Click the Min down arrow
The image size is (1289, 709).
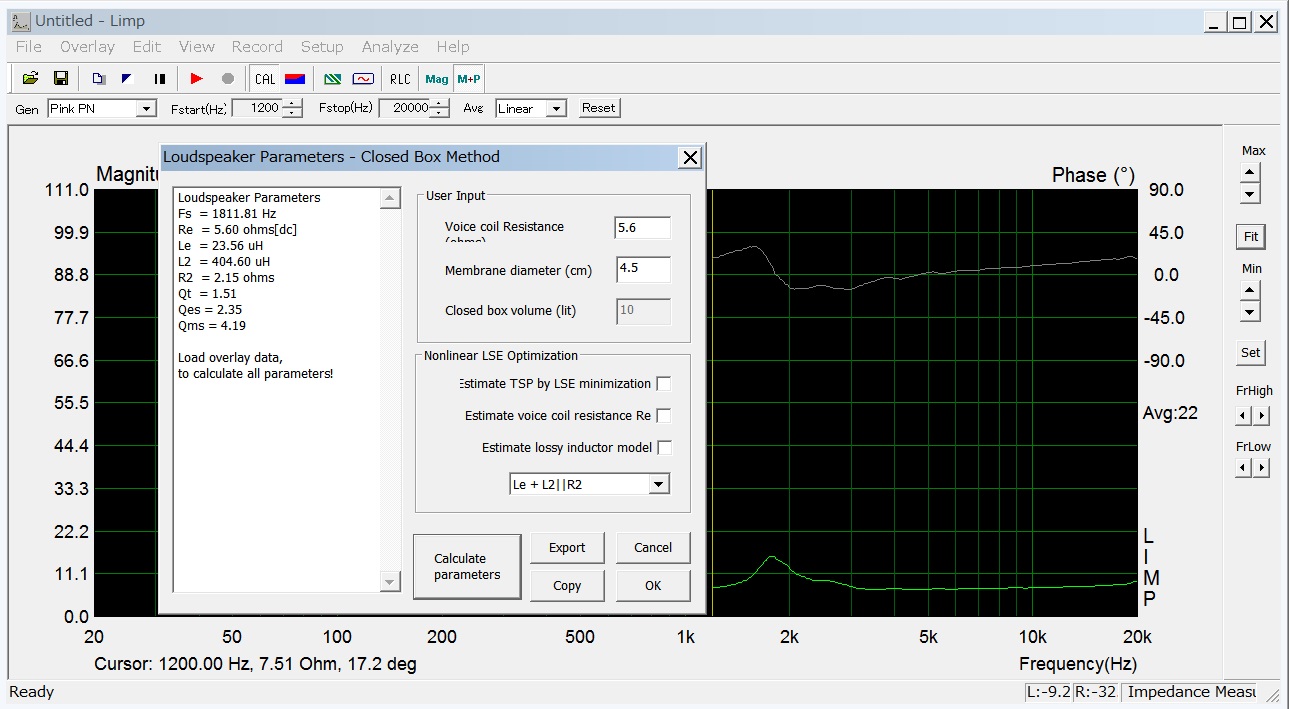tap(1250, 311)
